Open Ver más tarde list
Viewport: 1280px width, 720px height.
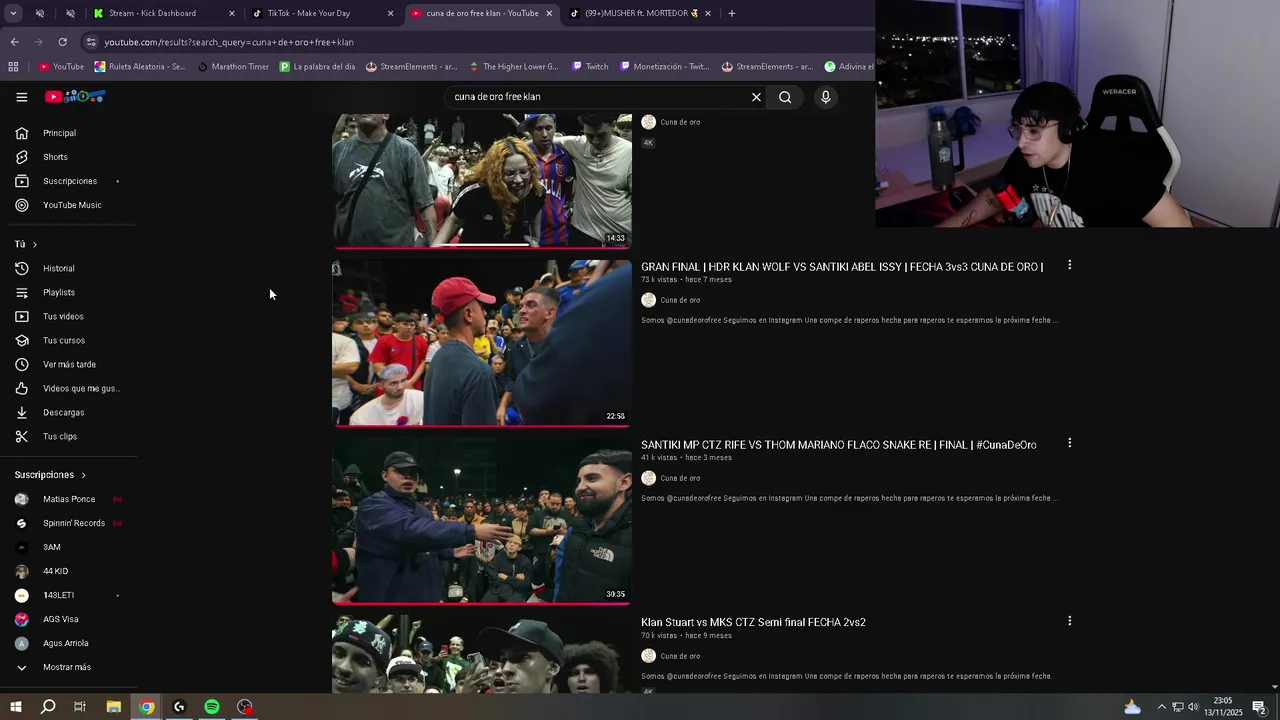click(69, 364)
